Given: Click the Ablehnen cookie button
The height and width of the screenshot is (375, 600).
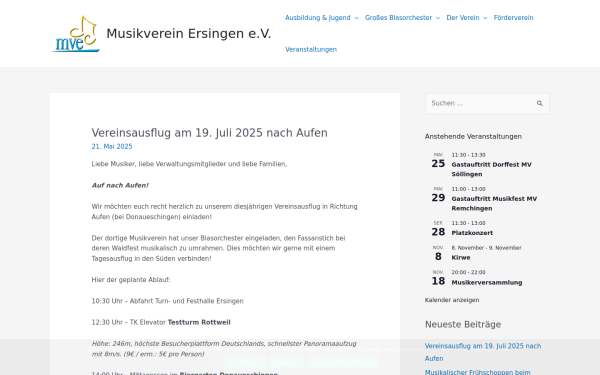Looking at the screenshot, I should tap(287, 362).
